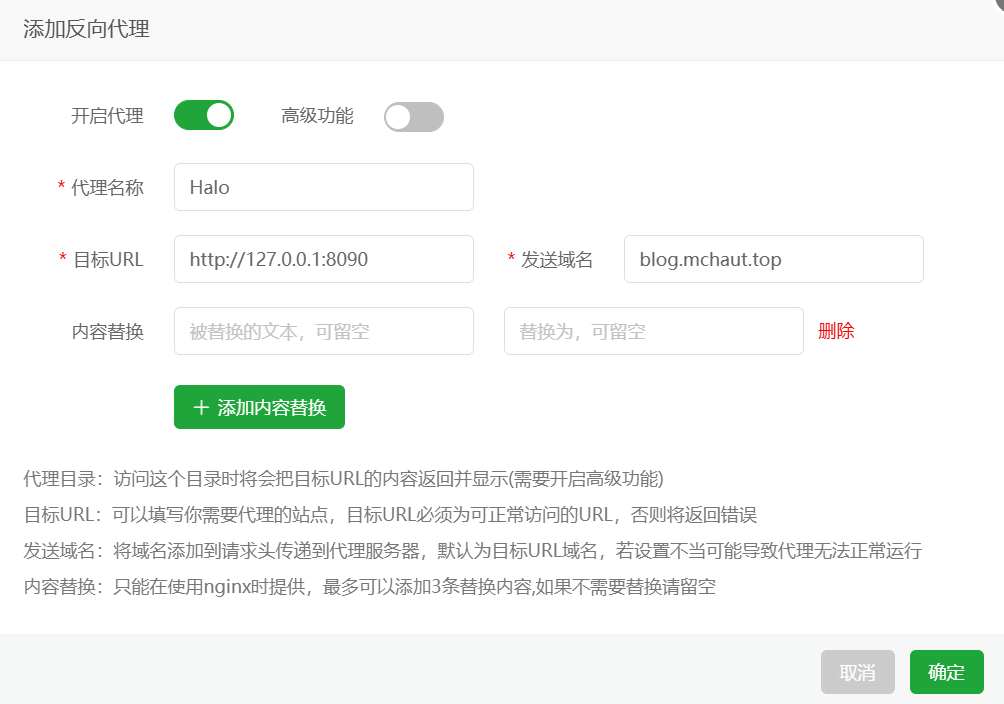The height and width of the screenshot is (704, 1004).
Task: Disable the 开启代理 toggle switch
Action: tap(204, 116)
